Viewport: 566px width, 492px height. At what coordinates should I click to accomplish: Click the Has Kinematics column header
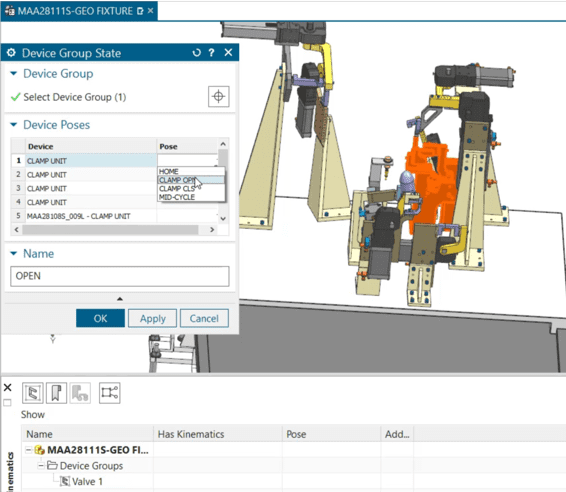(x=218, y=434)
